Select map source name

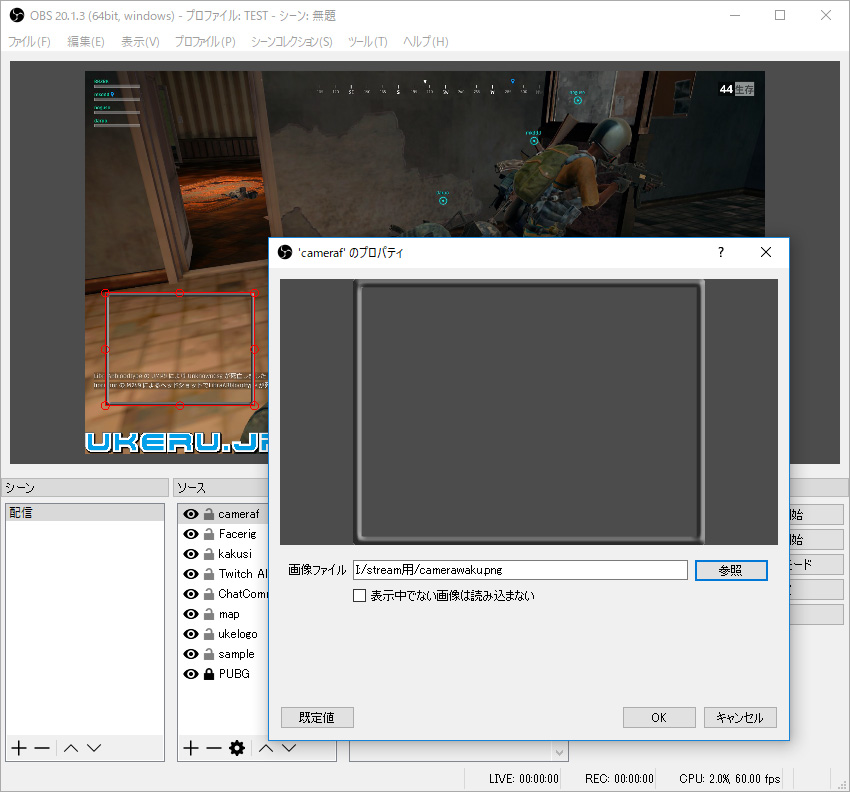tap(229, 614)
